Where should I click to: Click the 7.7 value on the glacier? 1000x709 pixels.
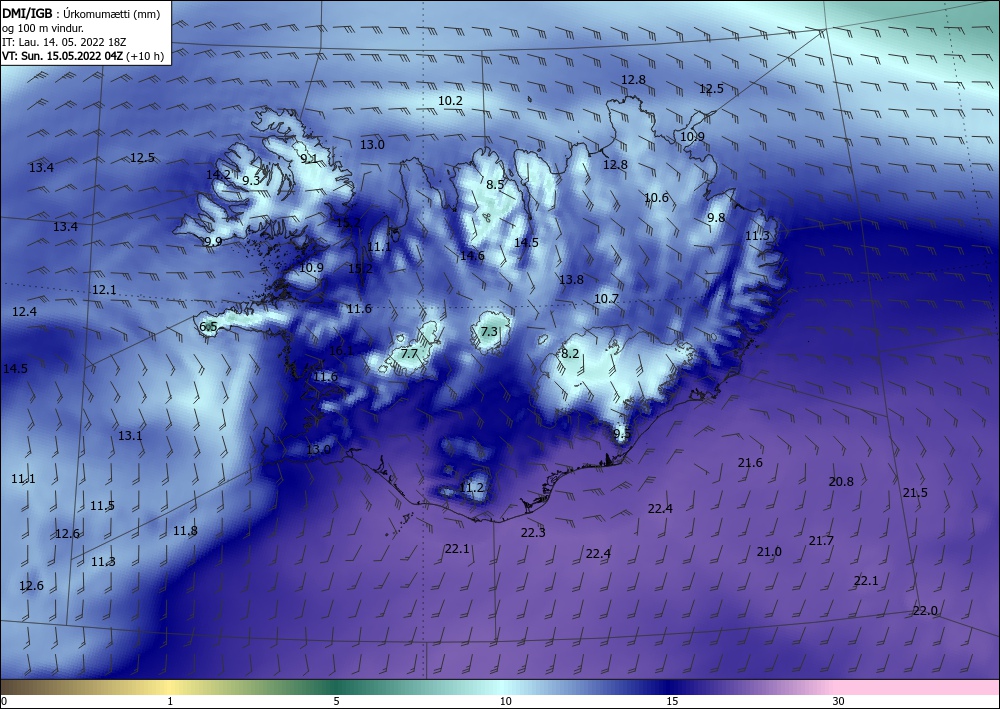409,353
